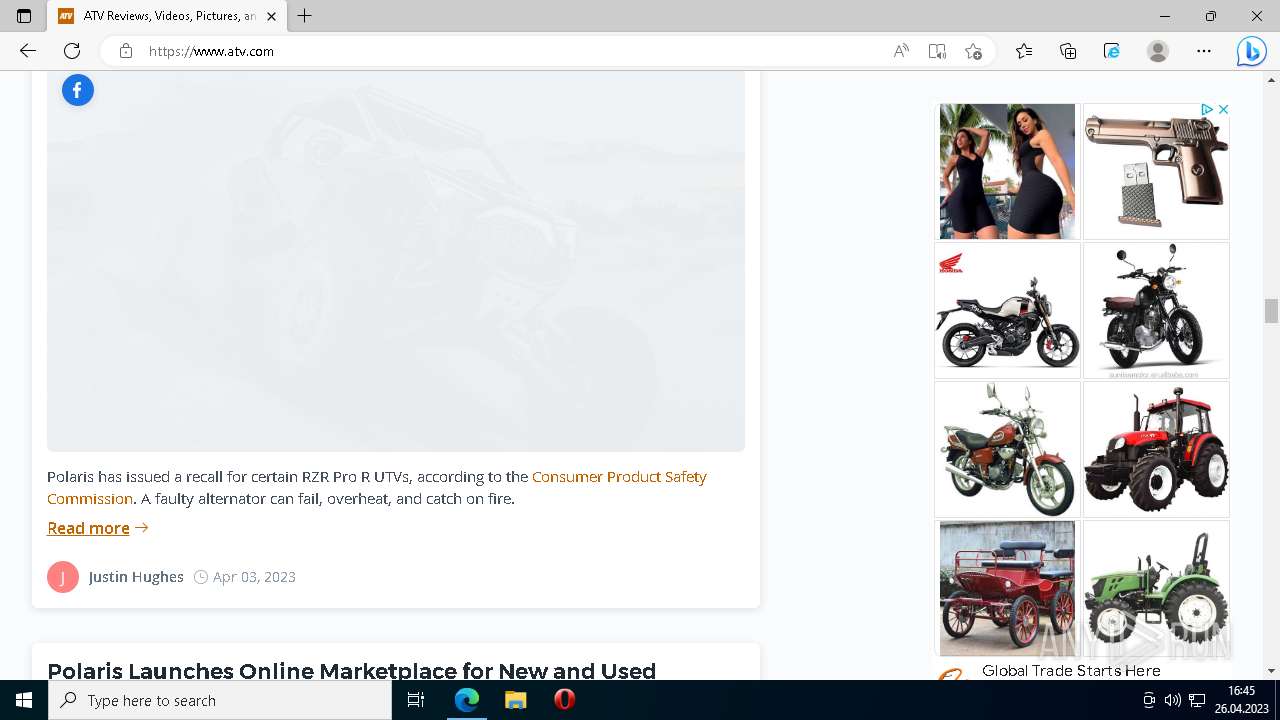Image resolution: width=1280 pixels, height=720 pixels.
Task: Click the address bar URL
Action: 211,51
